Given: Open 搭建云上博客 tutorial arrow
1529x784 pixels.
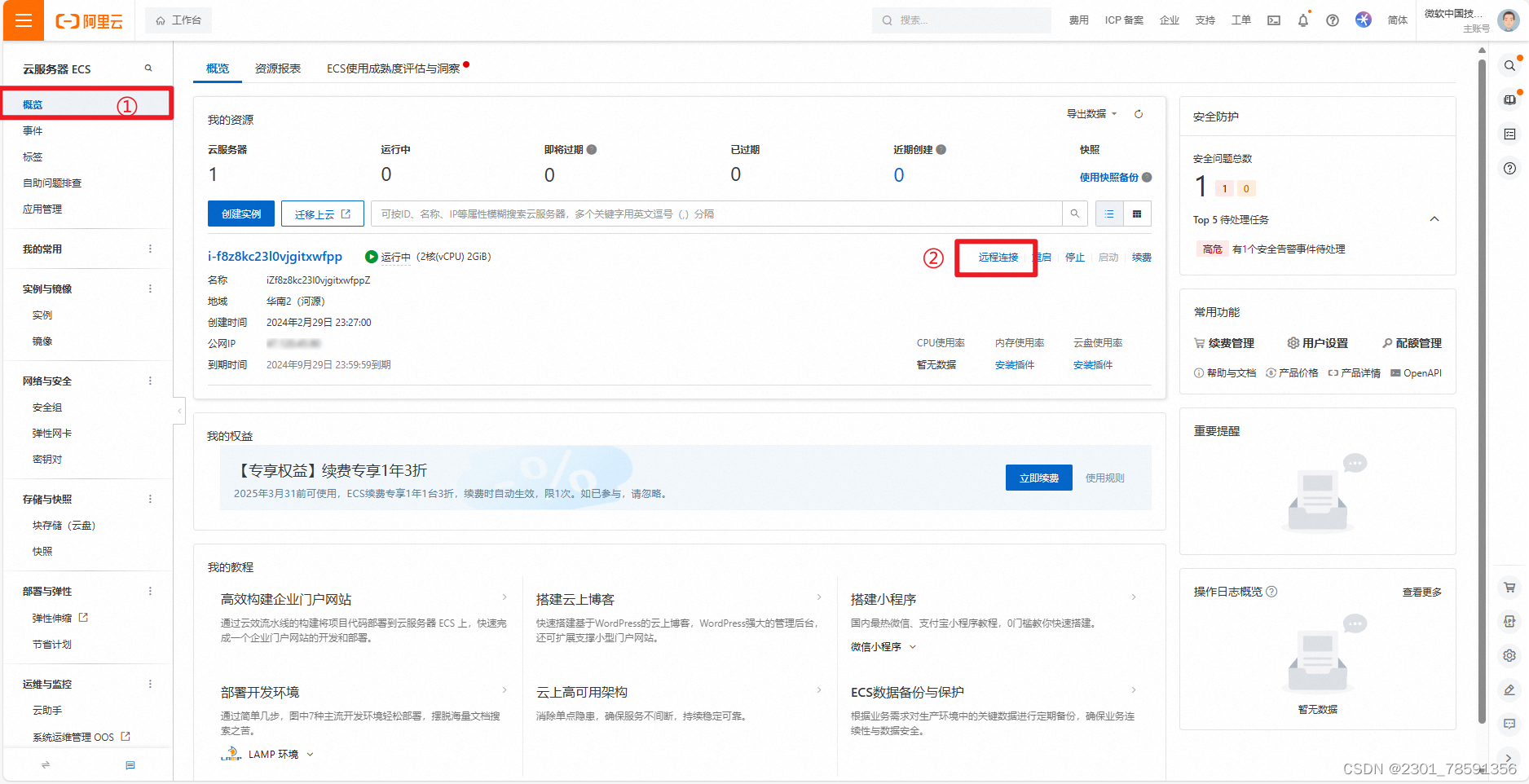Looking at the screenshot, I should tap(819, 597).
